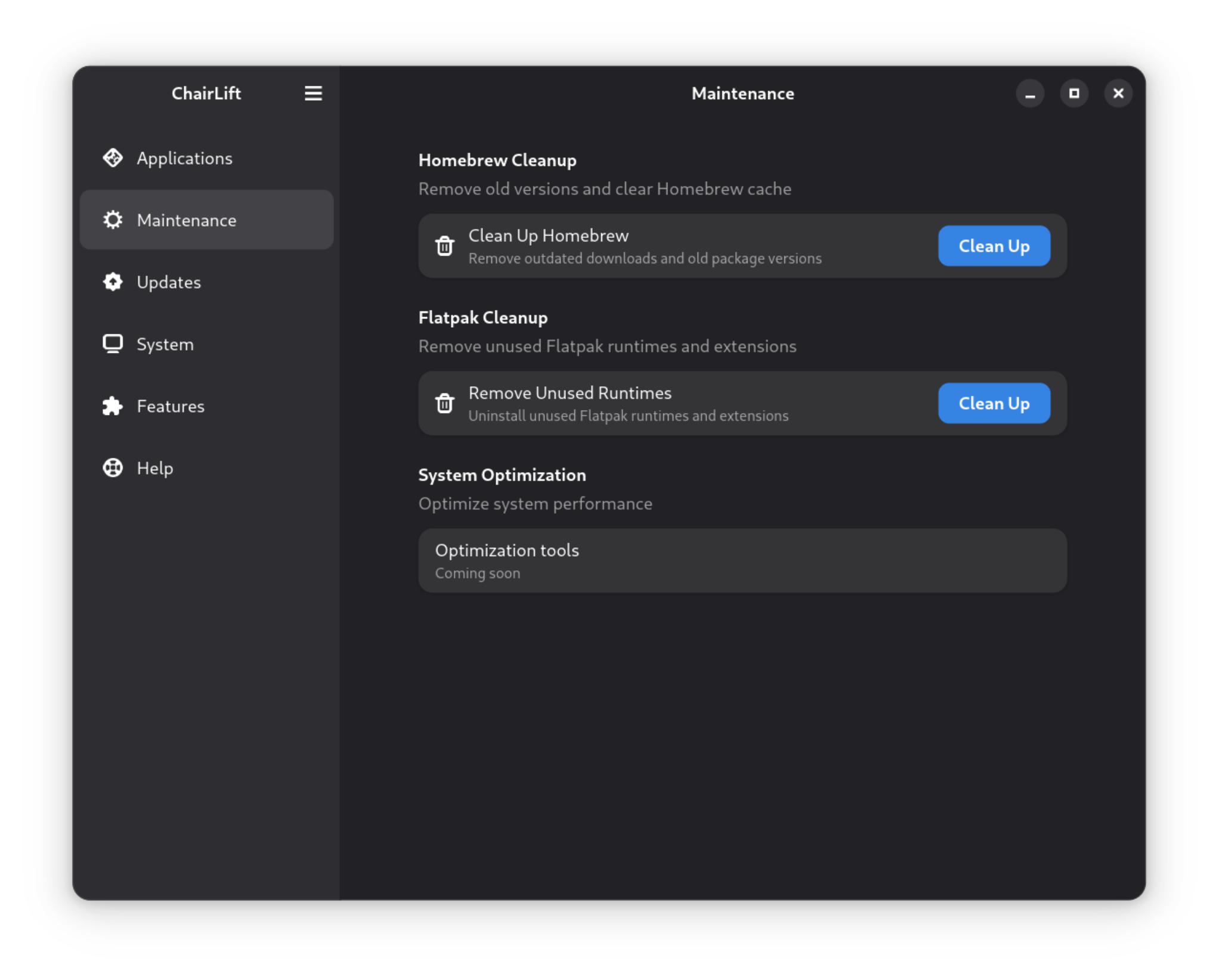Switch to the Updates page
The height and width of the screenshot is (980, 1219).
206,282
